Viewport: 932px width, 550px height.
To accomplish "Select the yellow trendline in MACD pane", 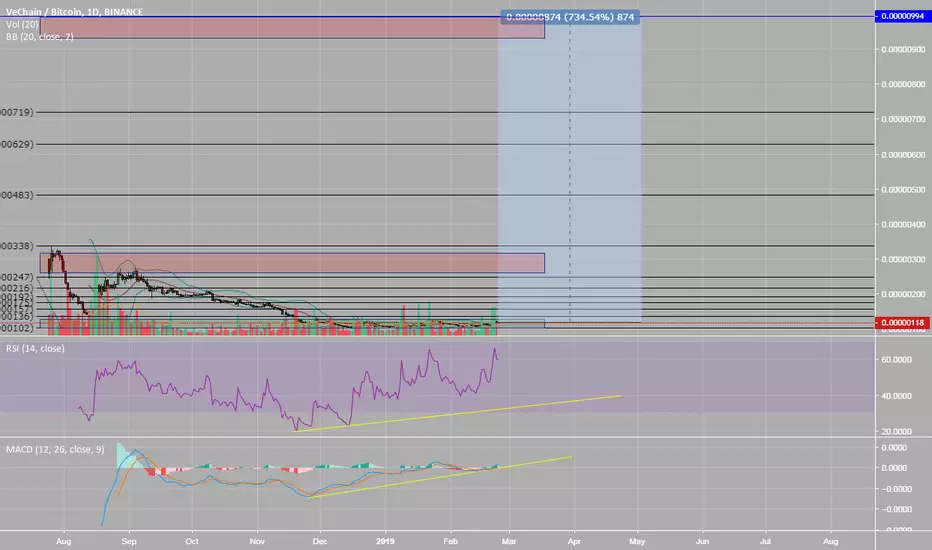I will click(x=440, y=477).
